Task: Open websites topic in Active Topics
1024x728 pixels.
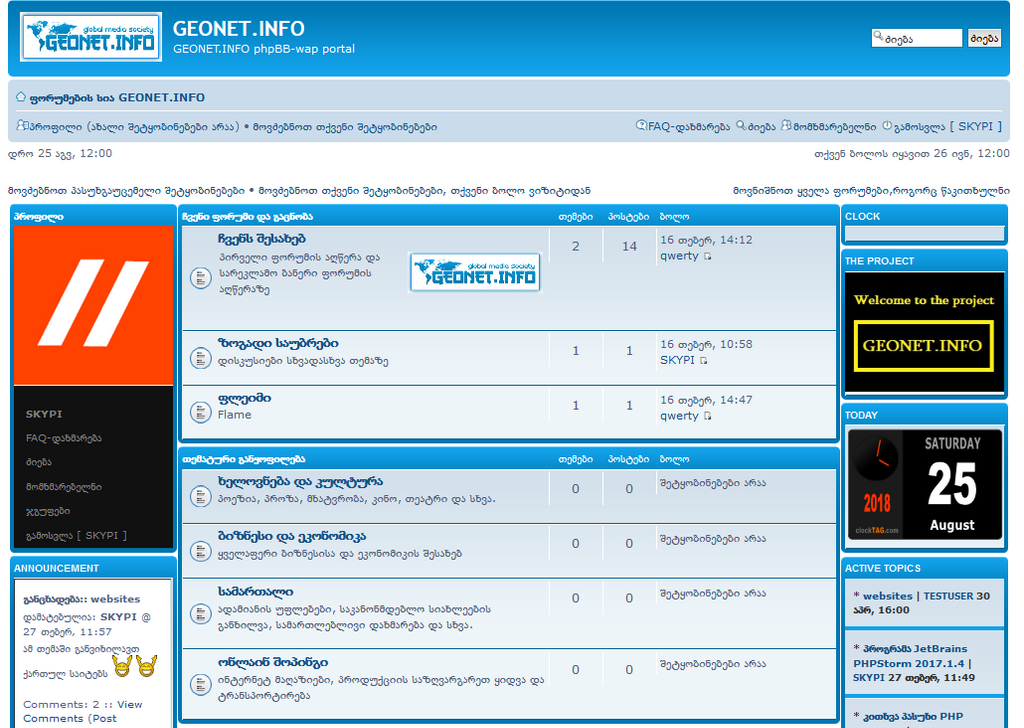Action: point(888,596)
